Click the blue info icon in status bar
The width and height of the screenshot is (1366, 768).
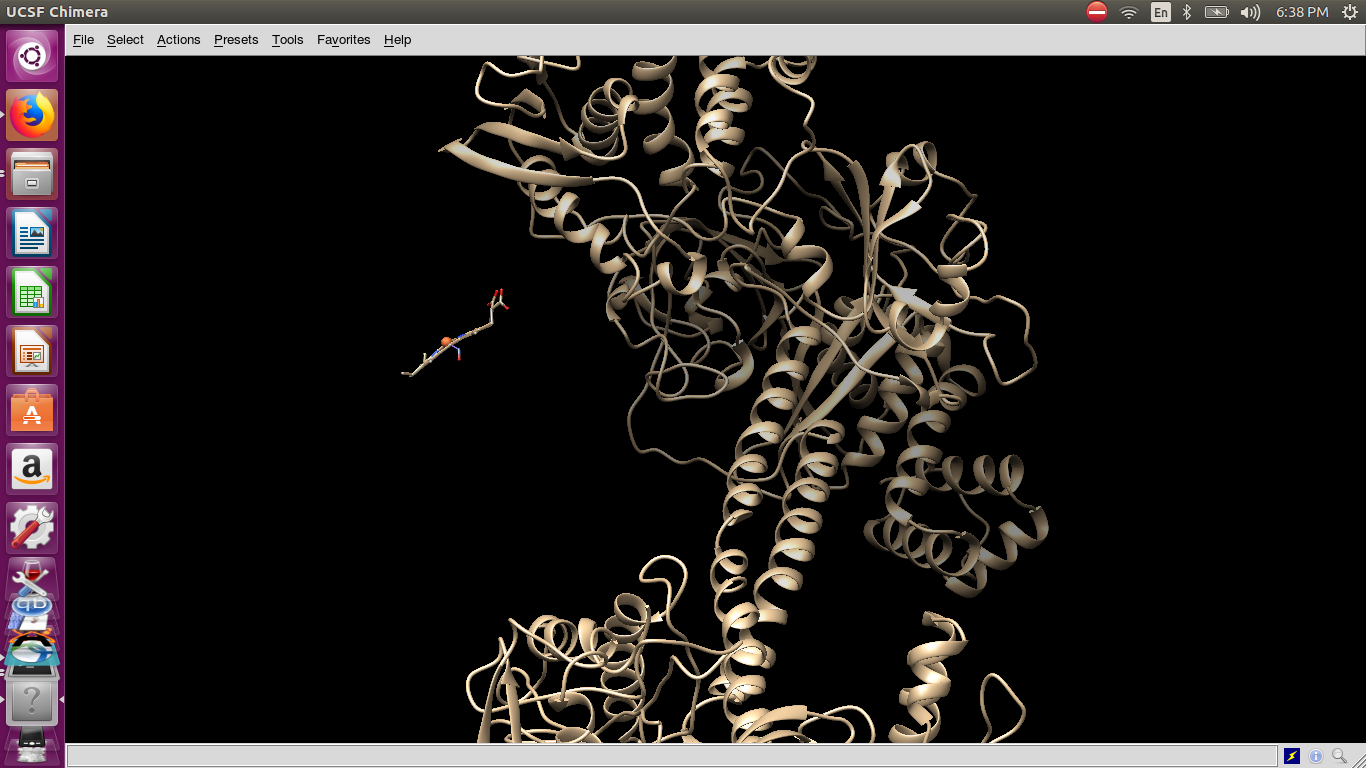(x=1316, y=756)
